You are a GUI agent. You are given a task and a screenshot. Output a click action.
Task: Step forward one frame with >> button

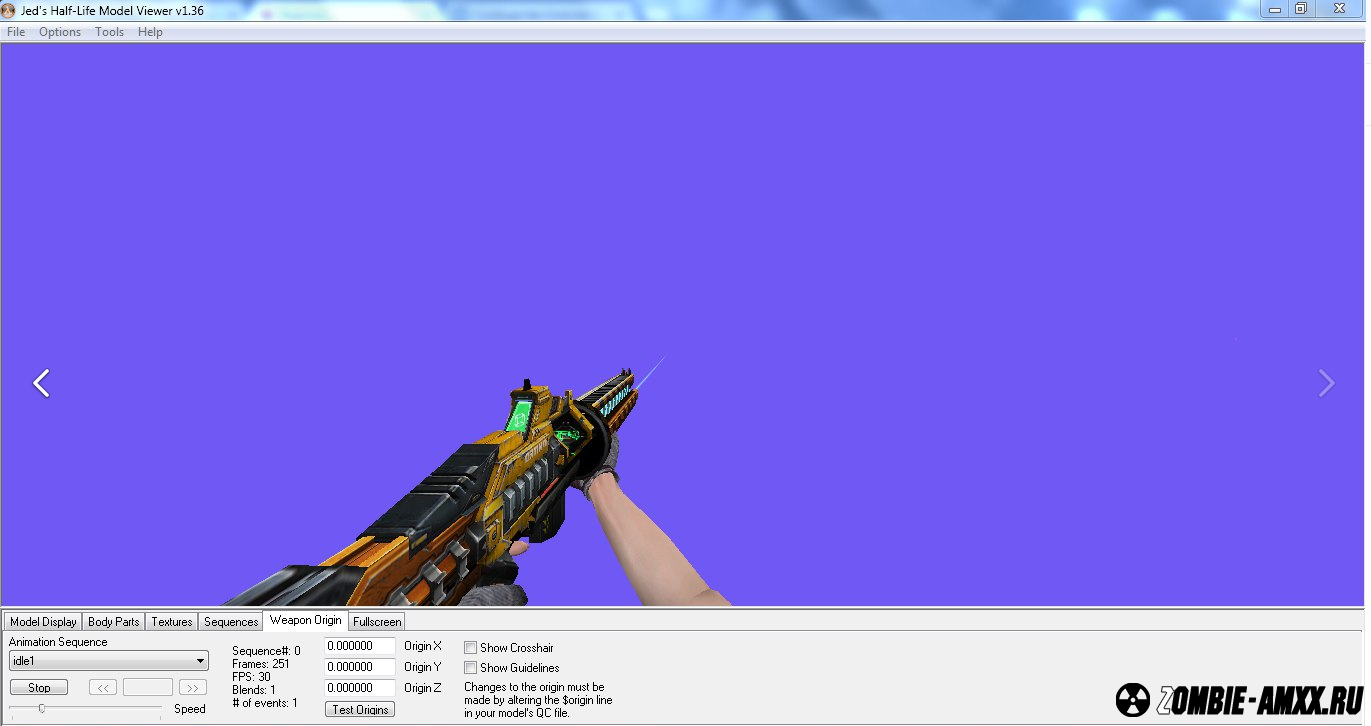(x=193, y=688)
